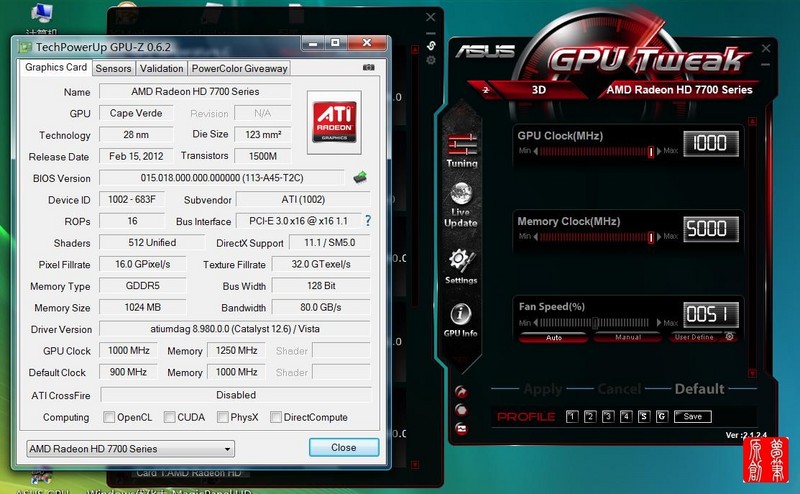
Task: Click the Bus Interface question mark icon
Action: pos(368,220)
